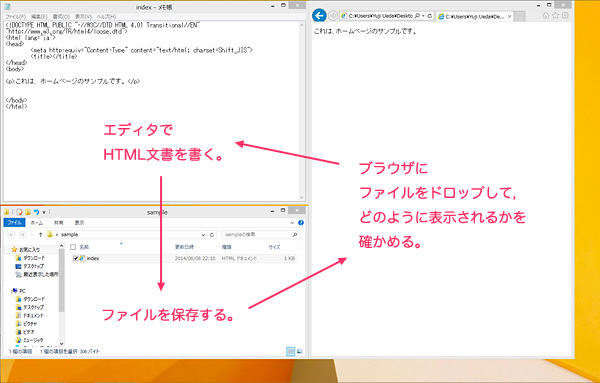Uncheck the index file checkbox
The height and width of the screenshot is (383, 600).
click(75, 259)
